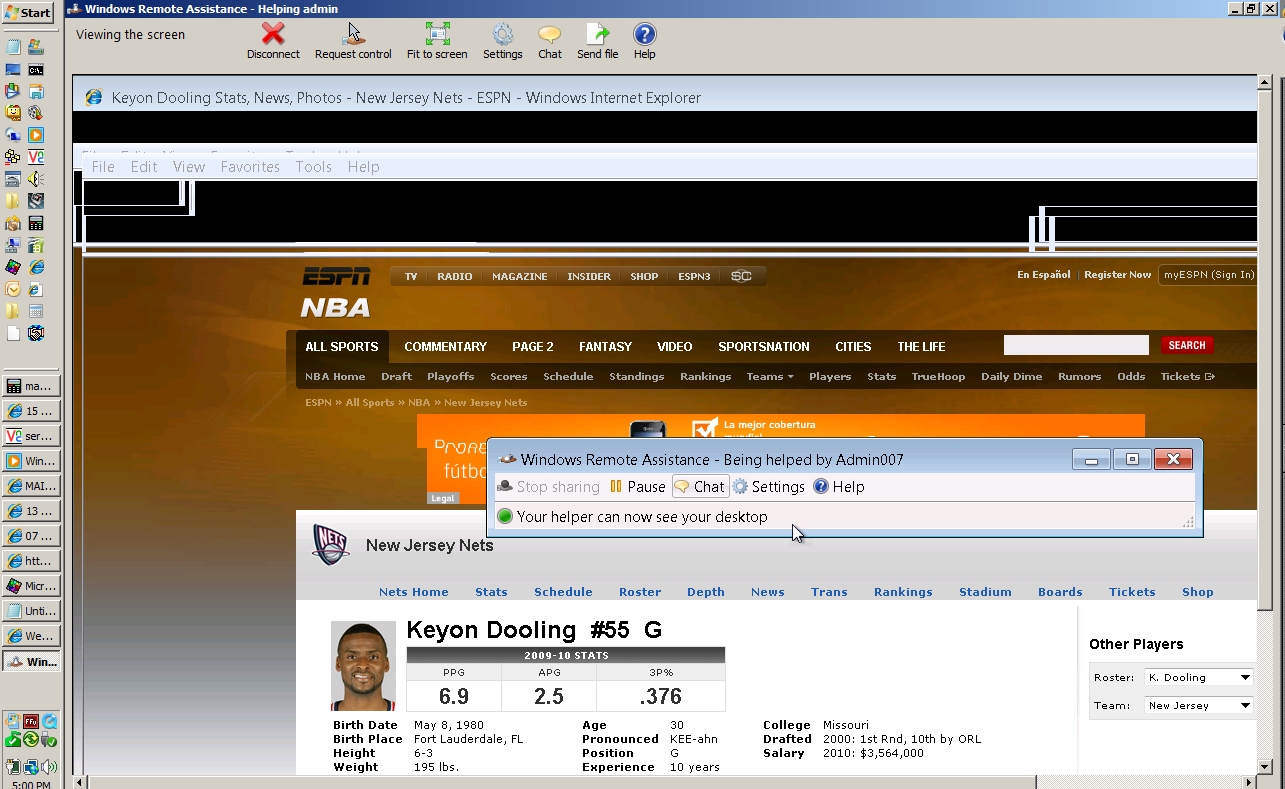
Task: Click the Stadium link in Nets menu
Action: click(x=985, y=592)
